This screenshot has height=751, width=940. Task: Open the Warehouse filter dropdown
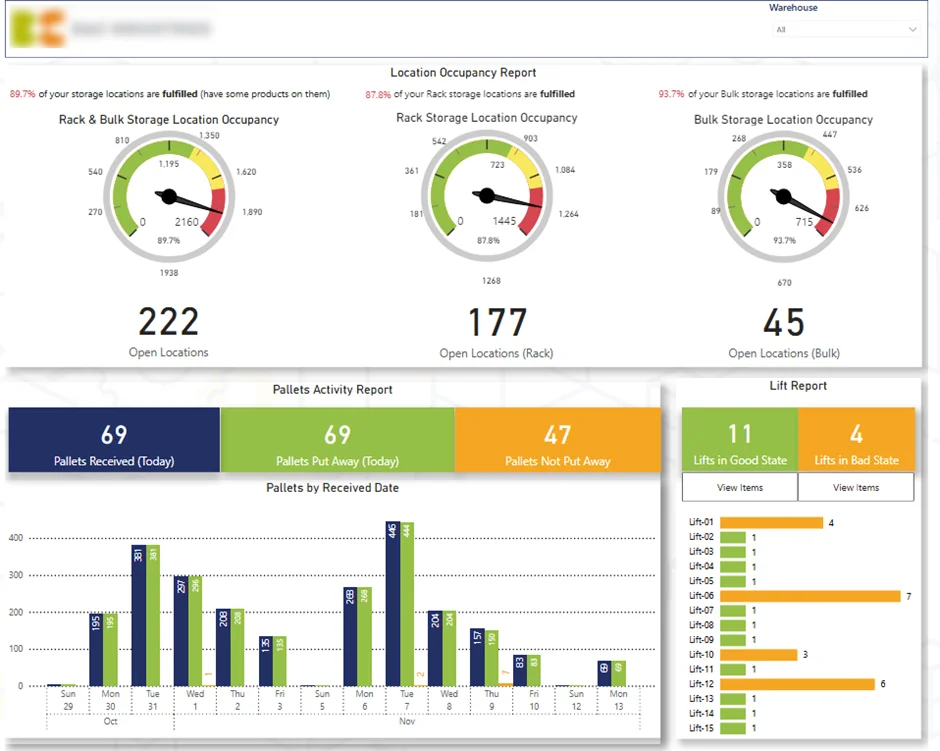point(846,30)
